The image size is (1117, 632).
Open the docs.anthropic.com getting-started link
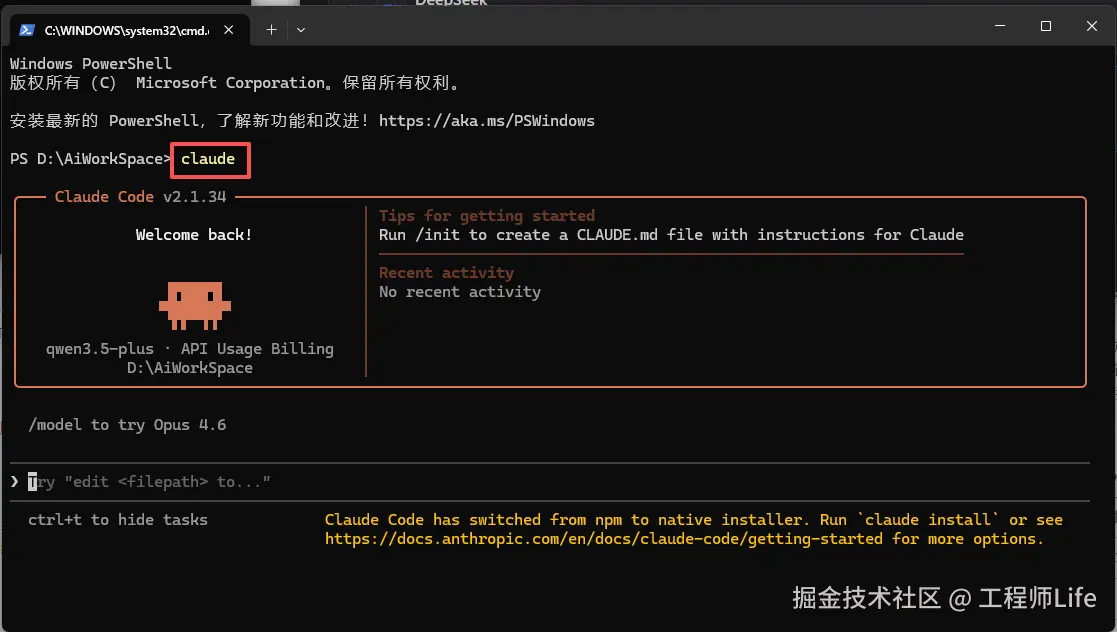click(603, 539)
